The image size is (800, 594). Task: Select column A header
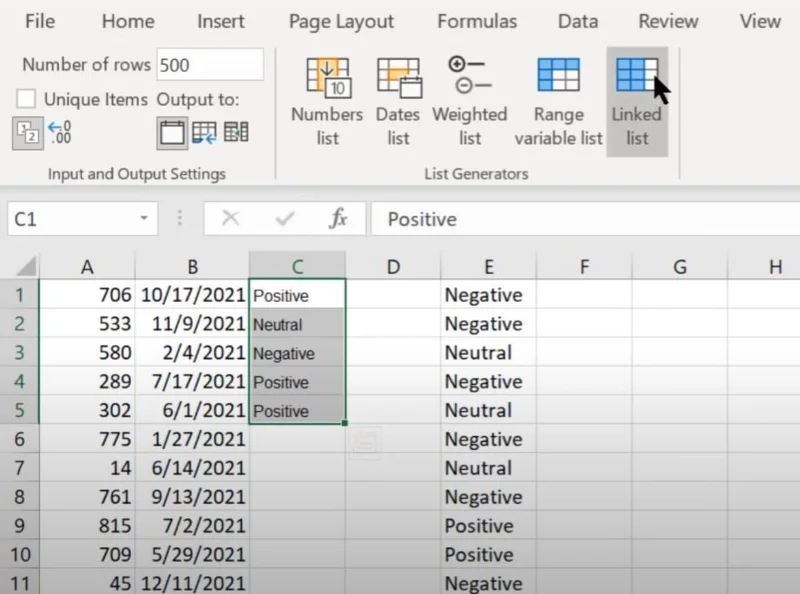[87, 266]
